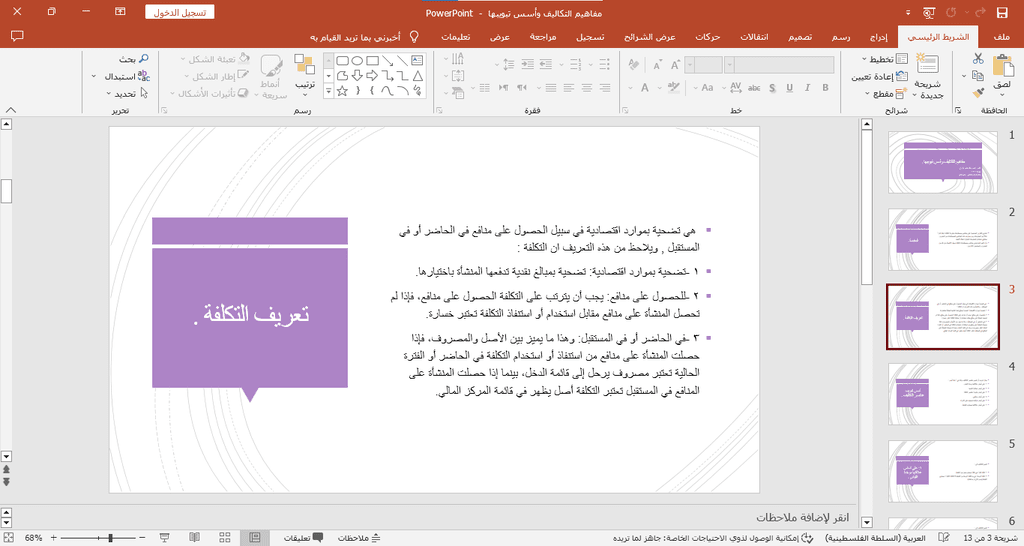Switch to the إدراج Insert tab
The height and width of the screenshot is (546, 1024).
878,37
